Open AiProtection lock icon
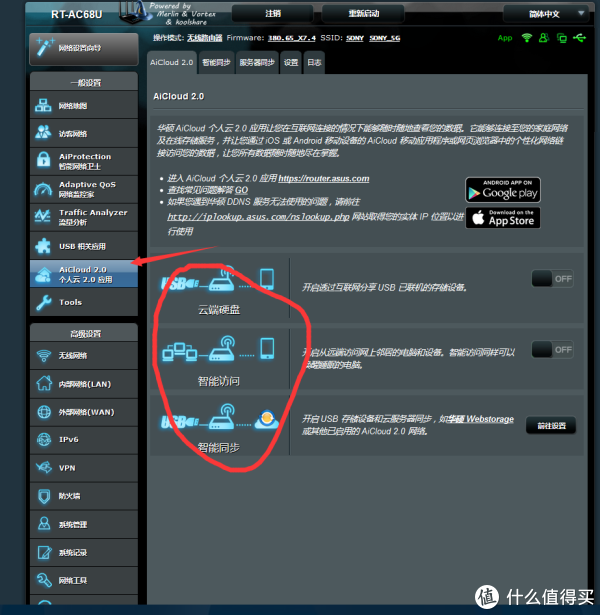The width and height of the screenshot is (600, 615). 43,160
